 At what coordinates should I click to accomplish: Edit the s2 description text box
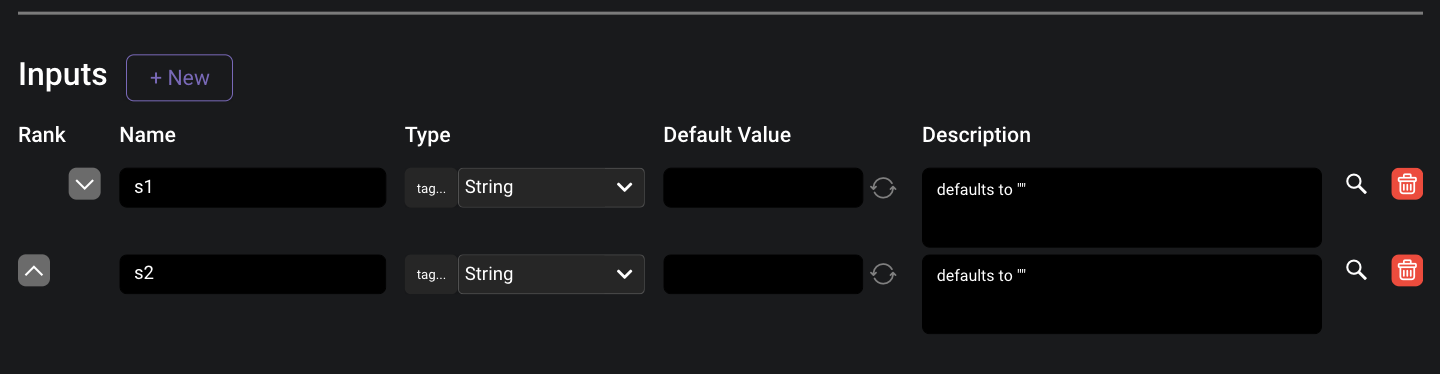pos(1122,294)
